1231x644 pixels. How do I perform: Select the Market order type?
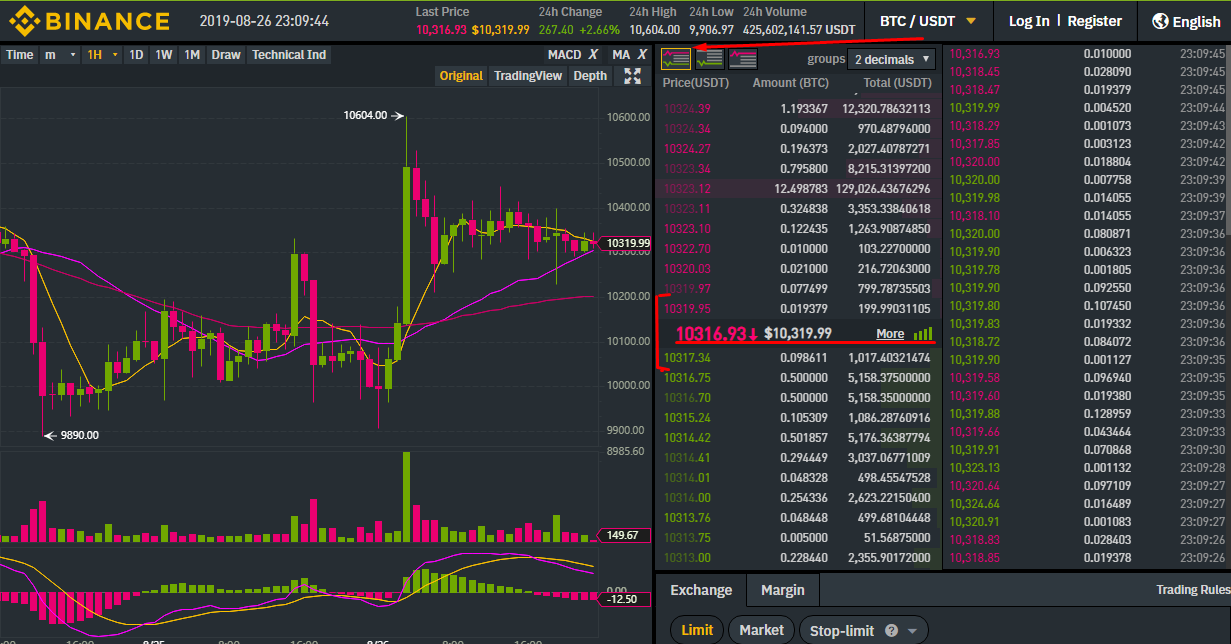[x=762, y=630]
